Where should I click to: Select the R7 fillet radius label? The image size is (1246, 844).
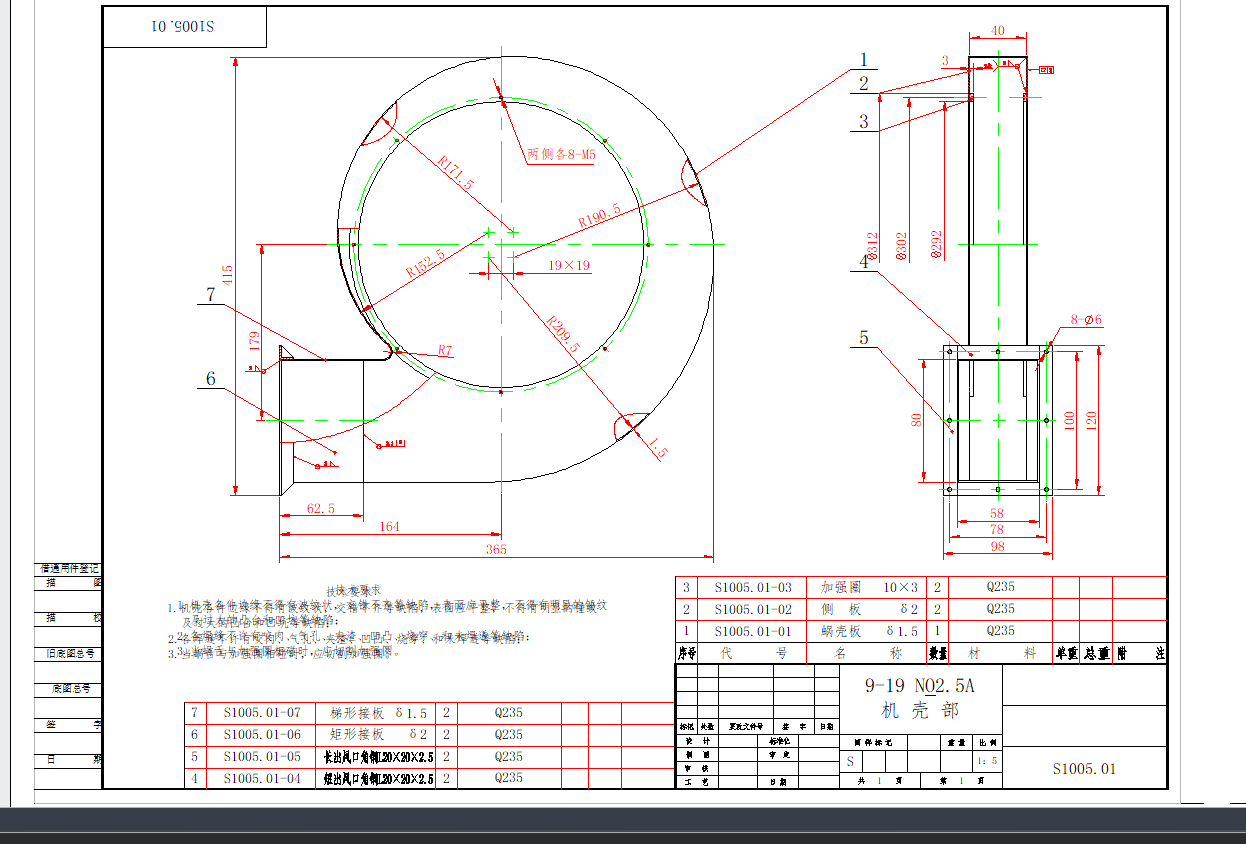[445, 351]
